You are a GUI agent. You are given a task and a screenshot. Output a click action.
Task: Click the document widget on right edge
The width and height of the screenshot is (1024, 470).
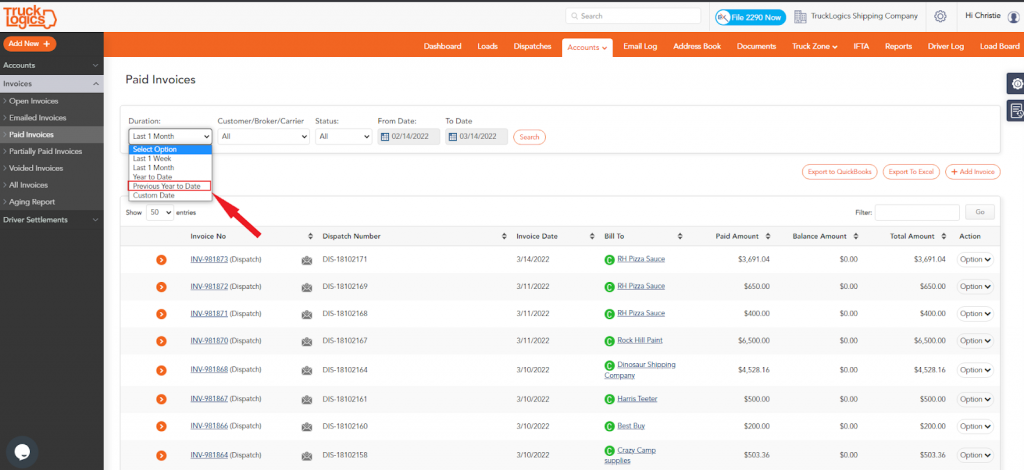click(1016, 111)
